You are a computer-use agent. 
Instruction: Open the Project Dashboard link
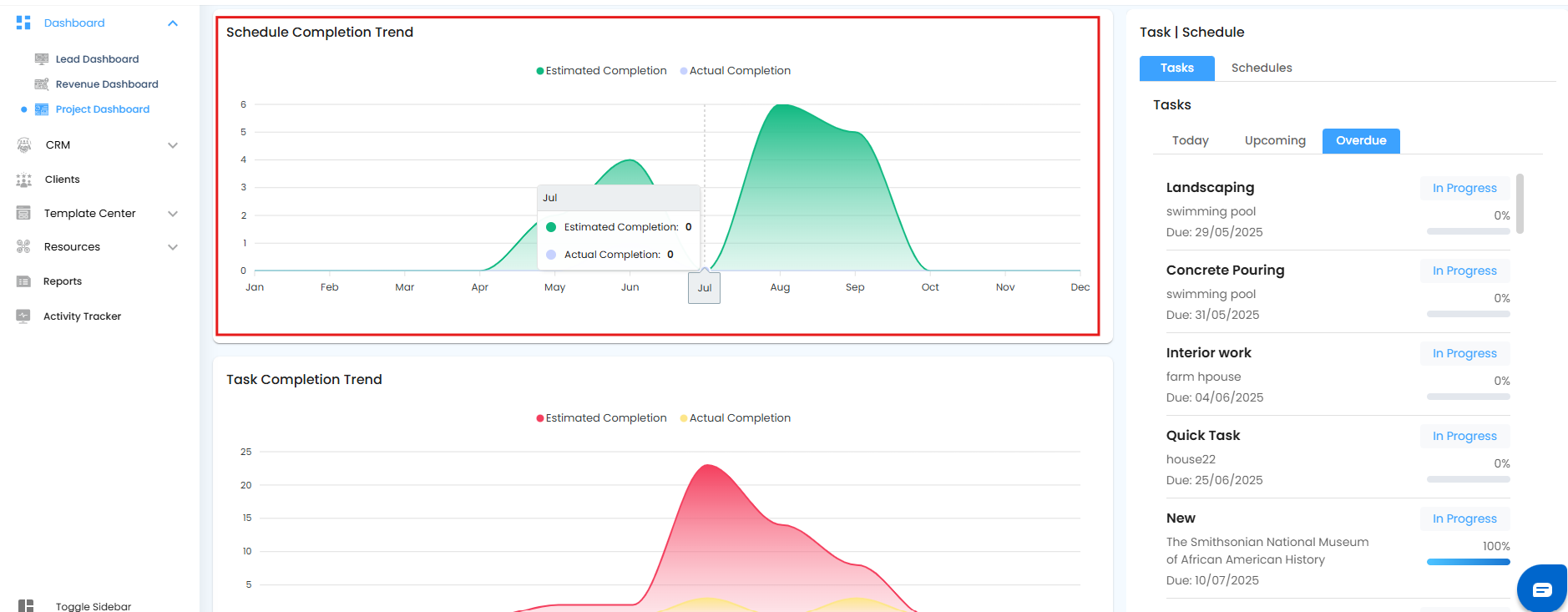pos(103,109)
